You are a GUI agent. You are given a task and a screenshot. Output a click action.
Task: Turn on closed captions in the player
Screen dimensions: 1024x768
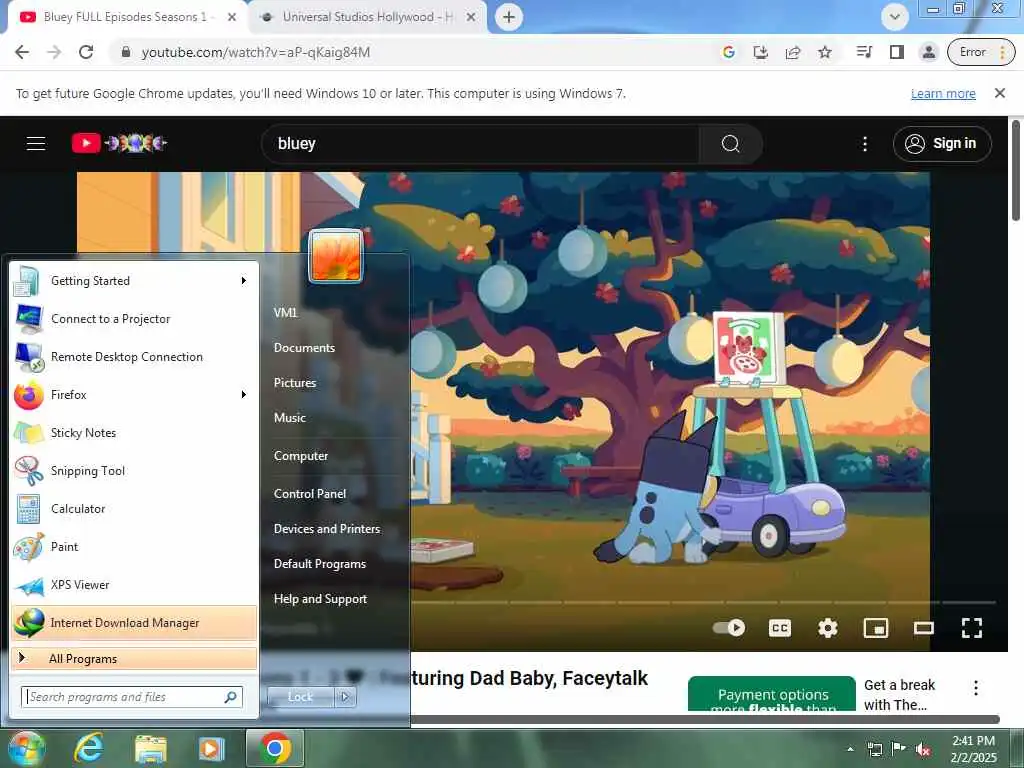pos(779,628)
